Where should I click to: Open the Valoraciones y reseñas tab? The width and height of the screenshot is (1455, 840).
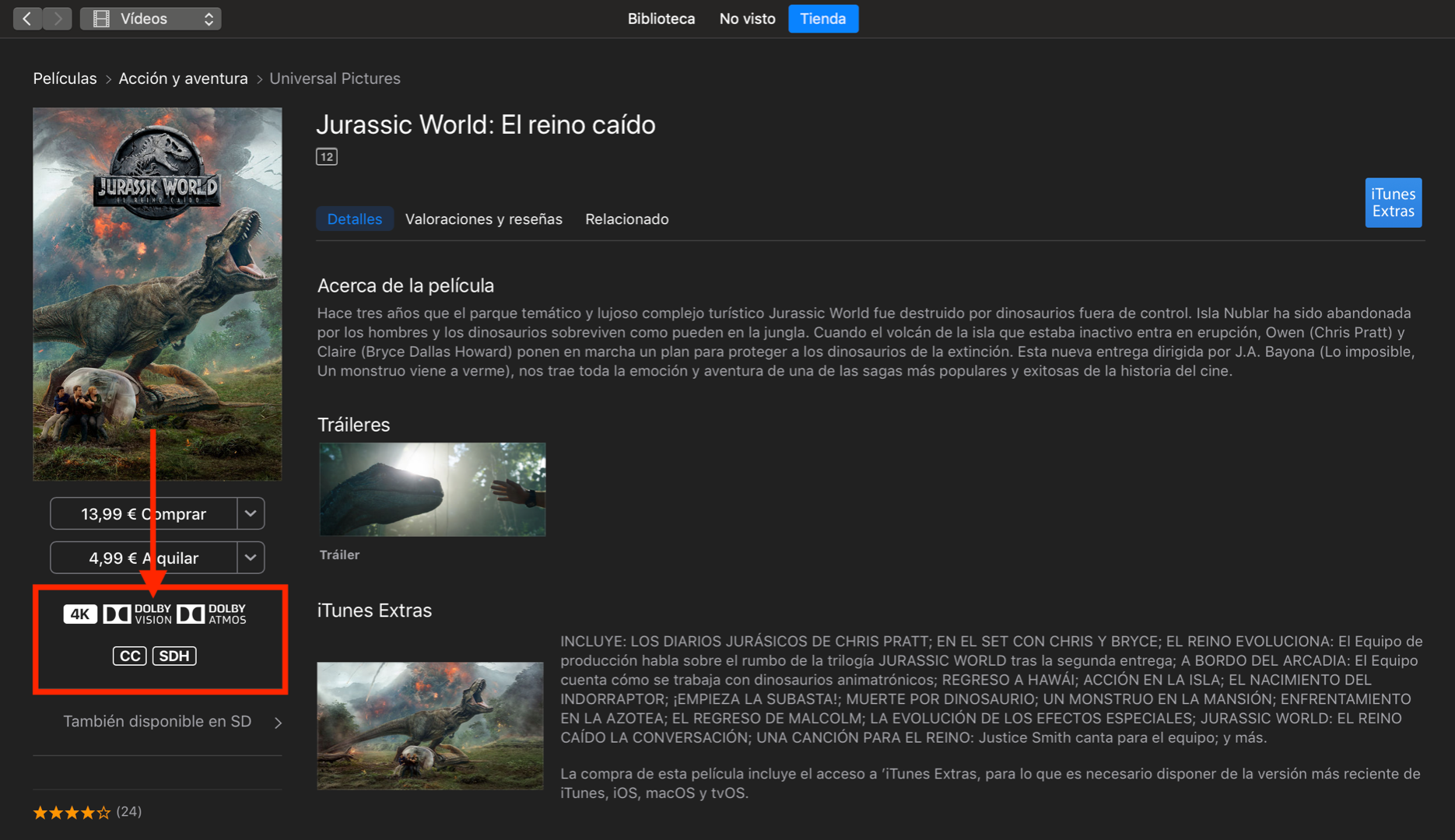(484, 219)
